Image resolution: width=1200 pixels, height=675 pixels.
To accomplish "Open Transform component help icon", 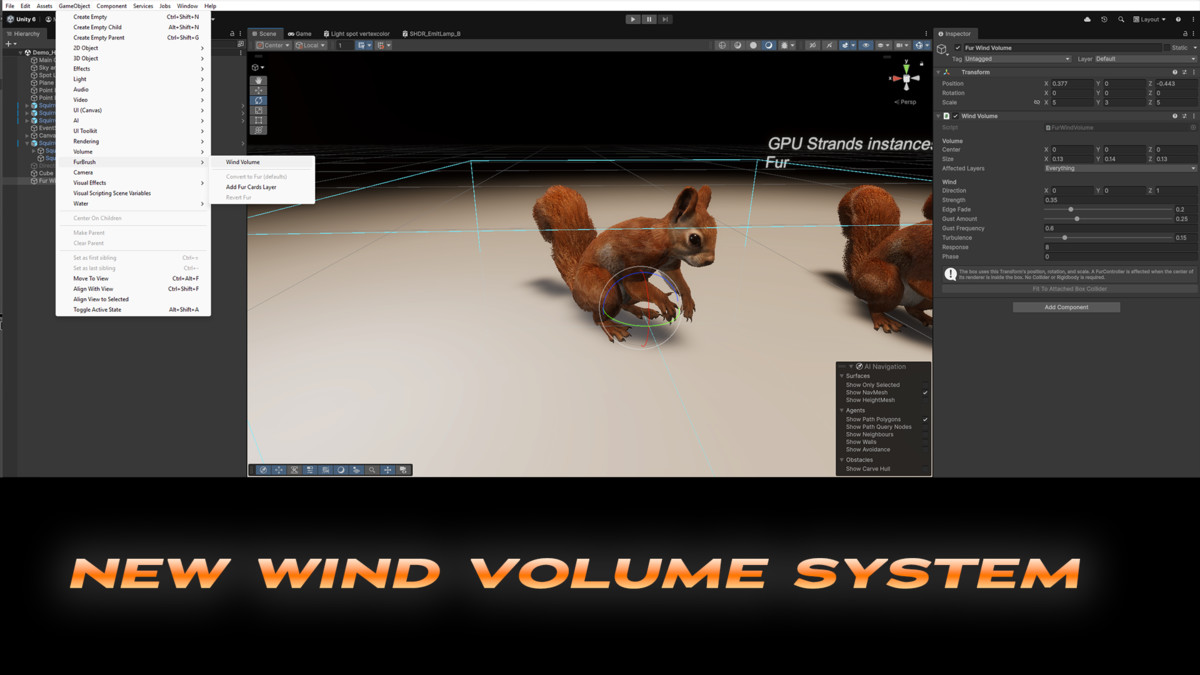I will [x=1175, y=72].
